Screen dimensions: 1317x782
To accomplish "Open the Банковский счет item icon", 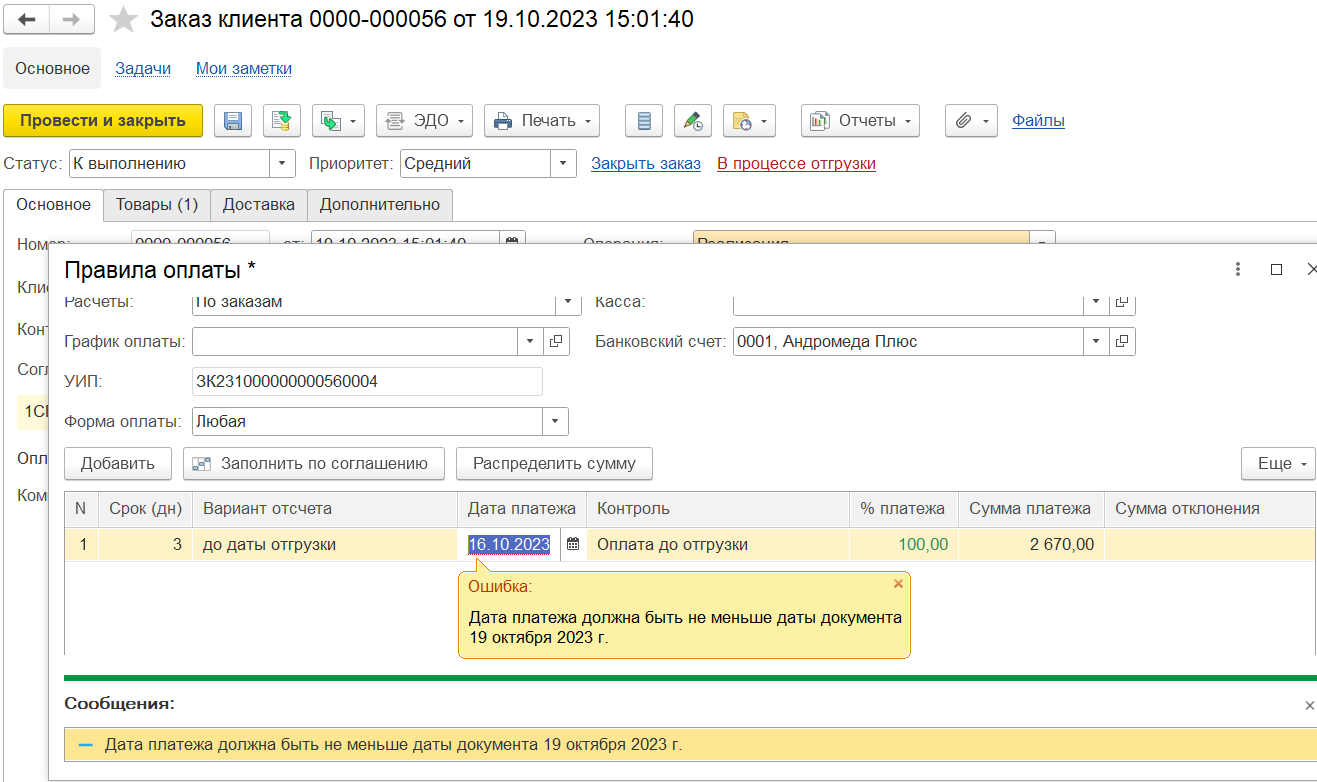I will (1123, 342).
